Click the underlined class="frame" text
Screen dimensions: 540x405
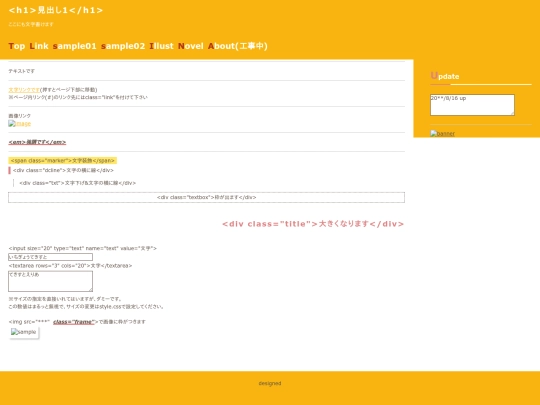click(74, 322)
